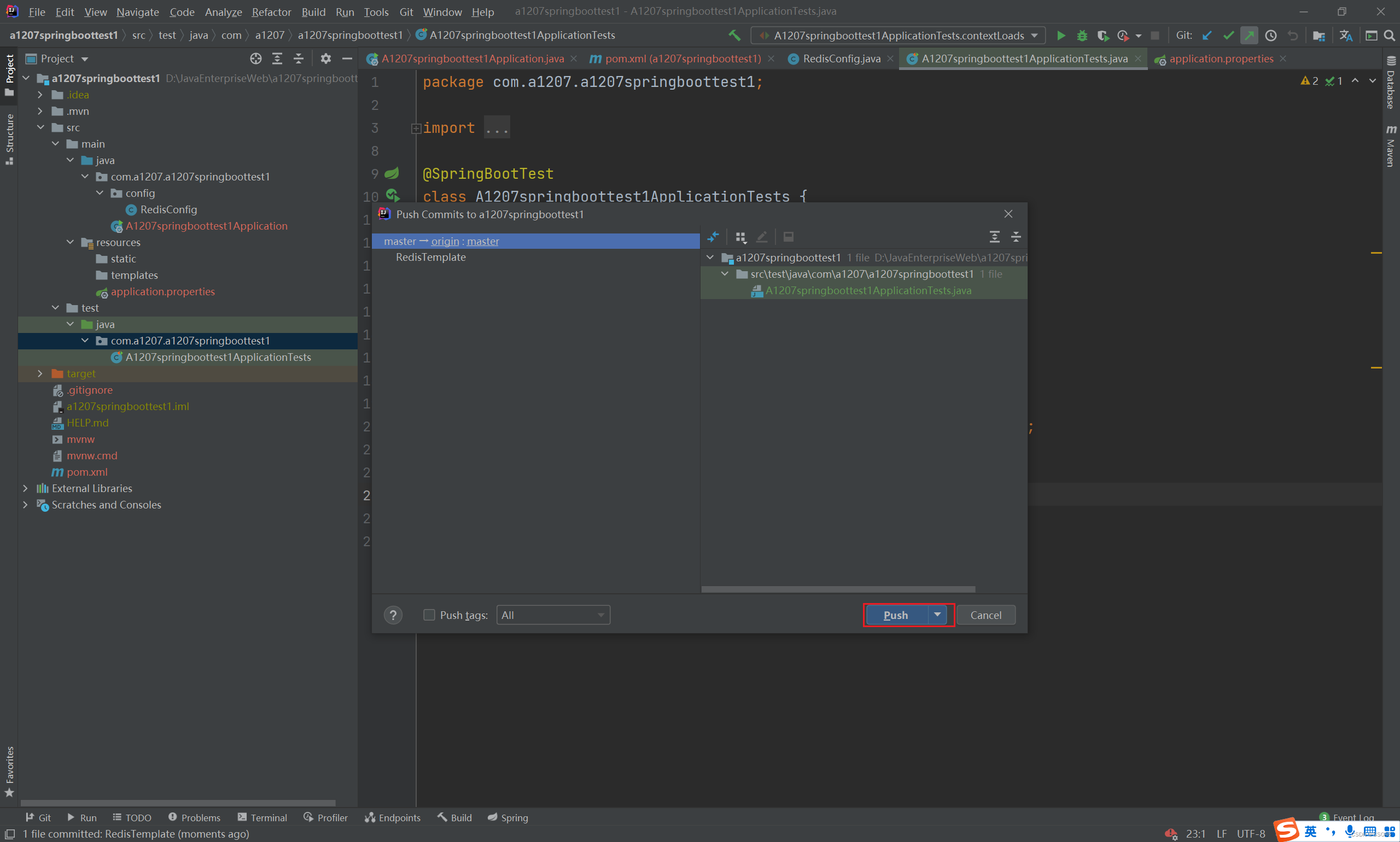Screen dimensions: 1400x842
Task: Click UTF-8 encoding in status bar
Action: [x=1251, y=833]
